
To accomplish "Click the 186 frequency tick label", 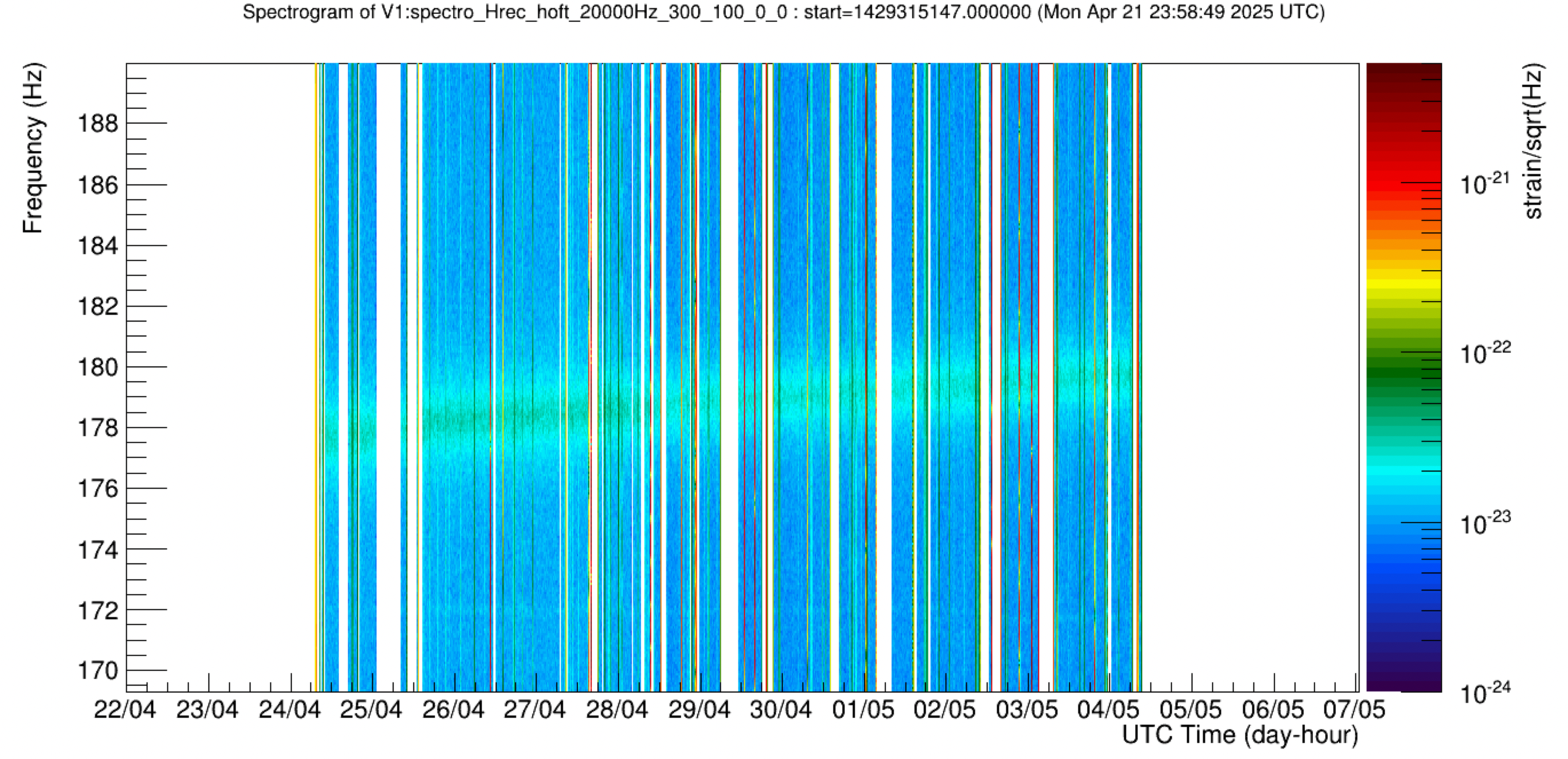I will coord(97,185).
